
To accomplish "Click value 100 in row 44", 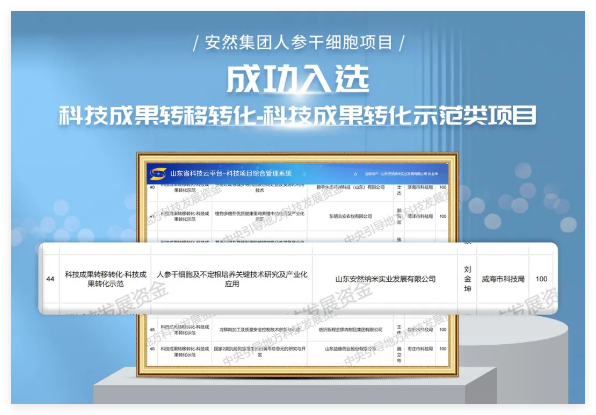I will click(541, 279).
